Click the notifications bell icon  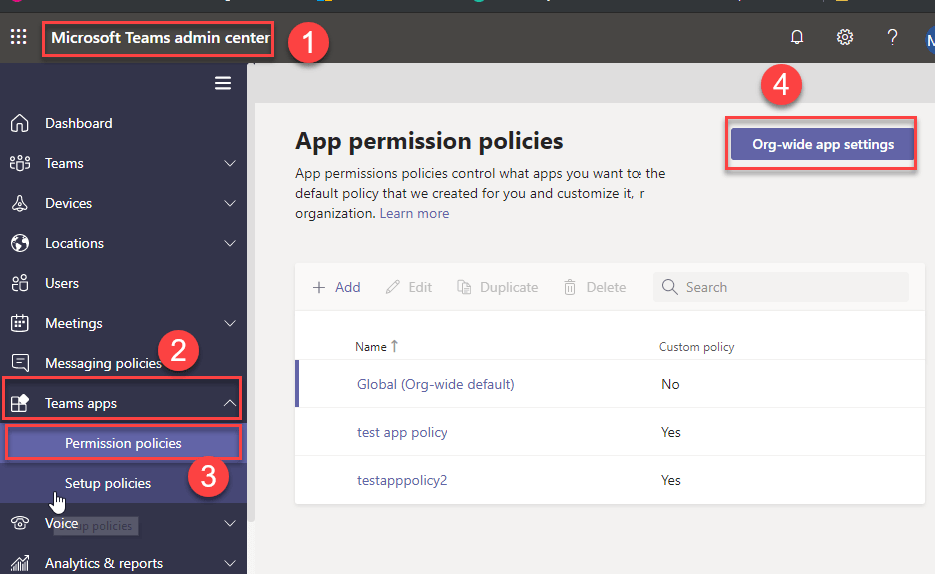(x=797, y=37)
